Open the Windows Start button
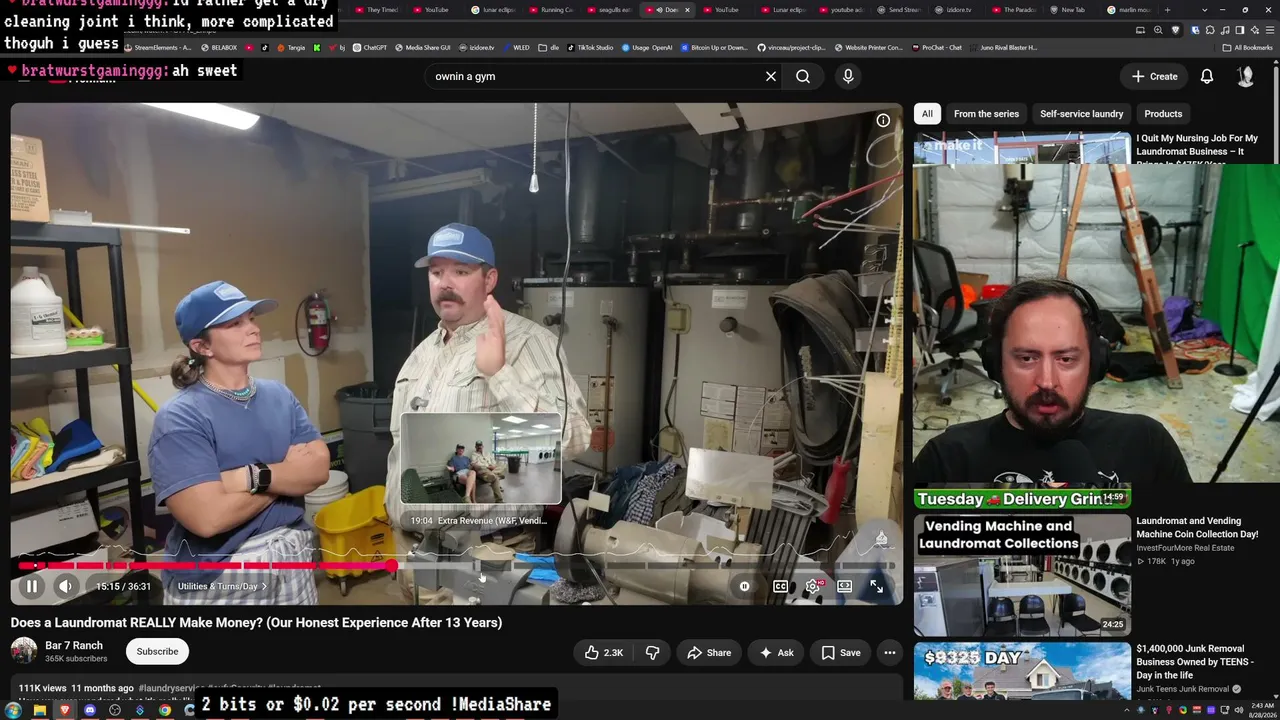The image size is (1280, 720). [x=13, y=710]
